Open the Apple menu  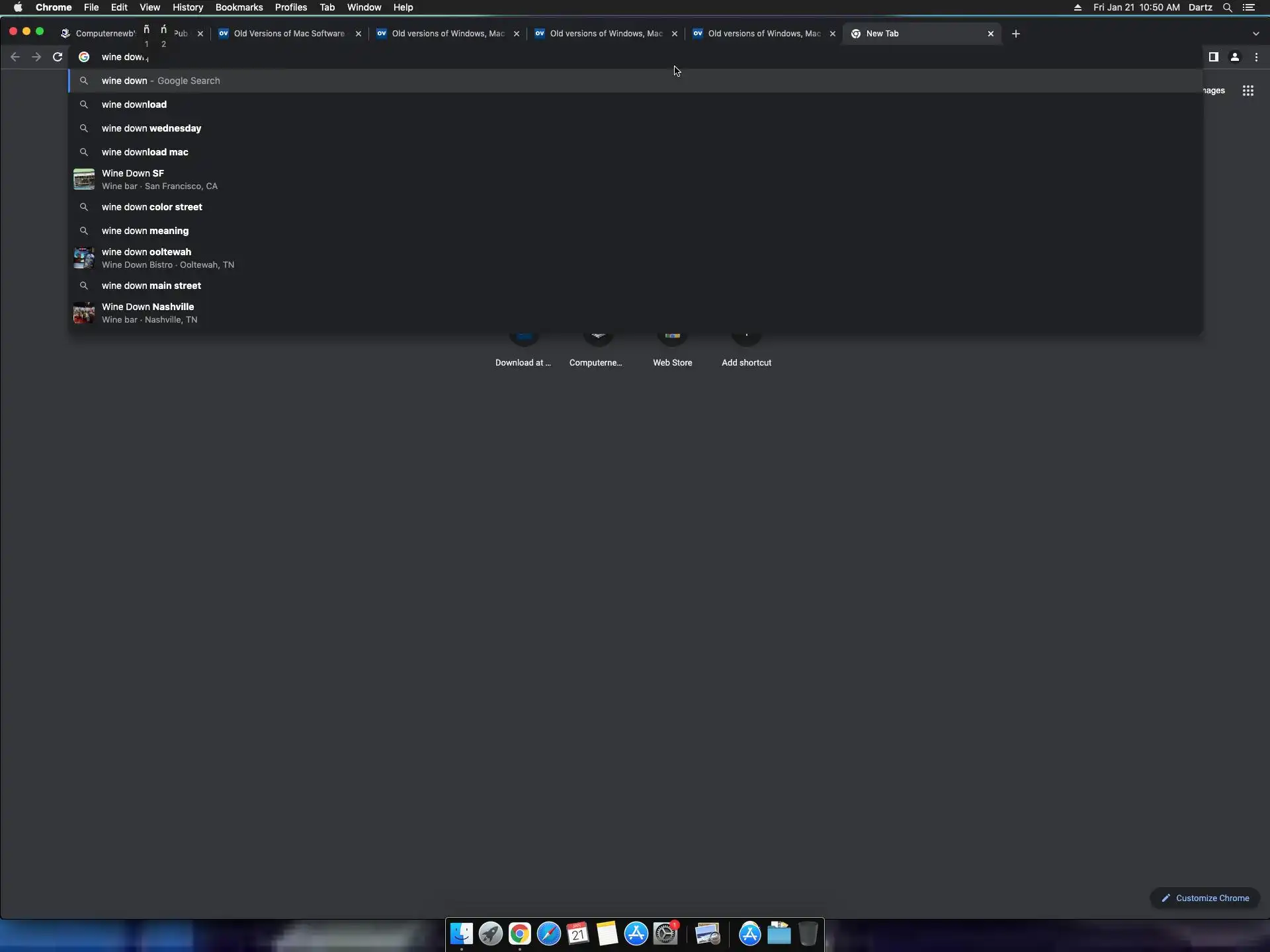click(x=18, y=7)
